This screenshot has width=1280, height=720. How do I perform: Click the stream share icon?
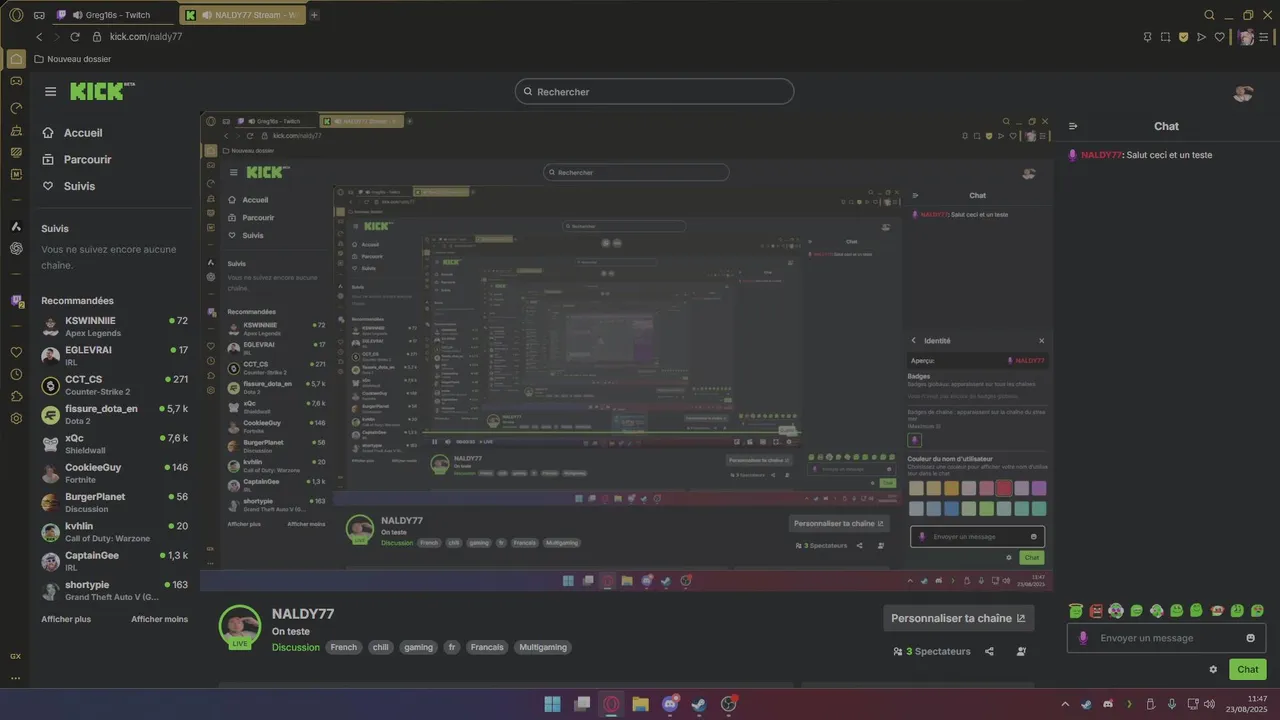click(x=989, y=651)
